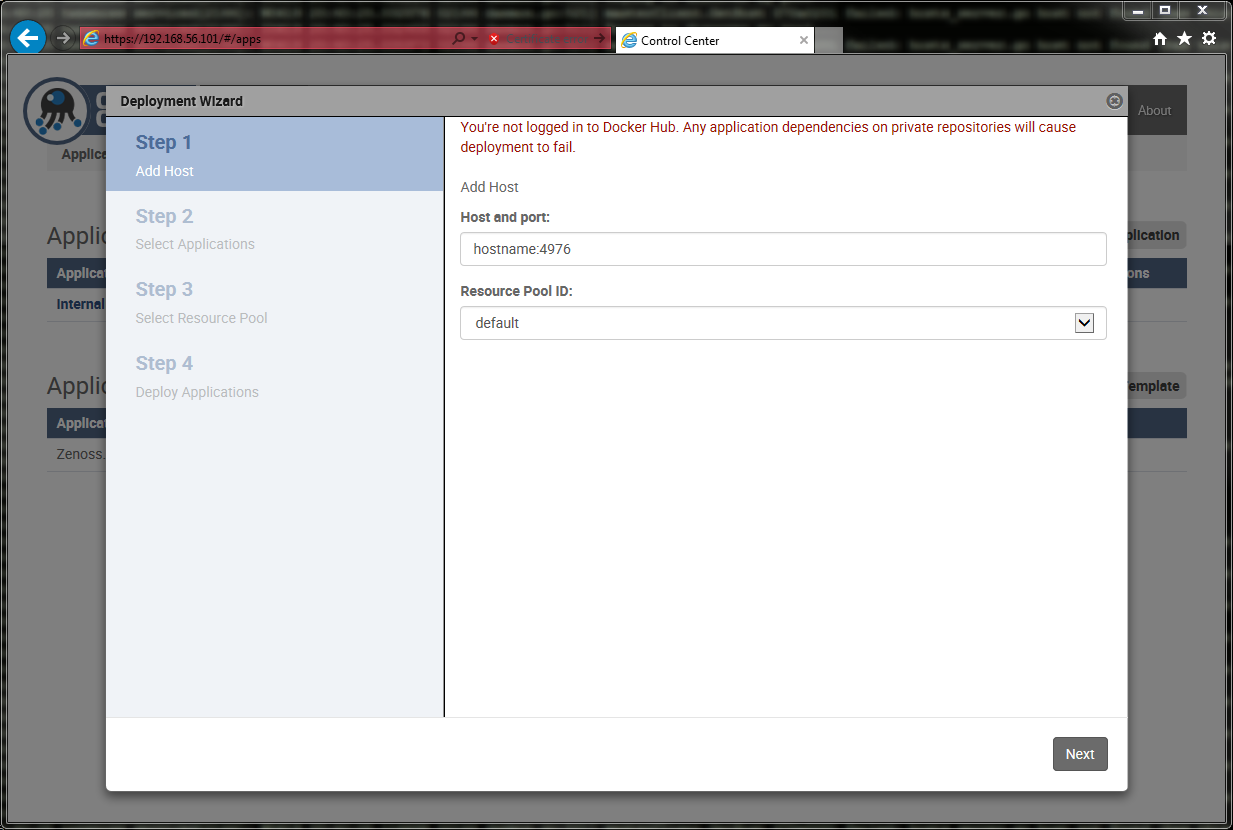Open the address bar autocomplete dropdown arrow
1233x830 pixels.
tap(475, 39)
